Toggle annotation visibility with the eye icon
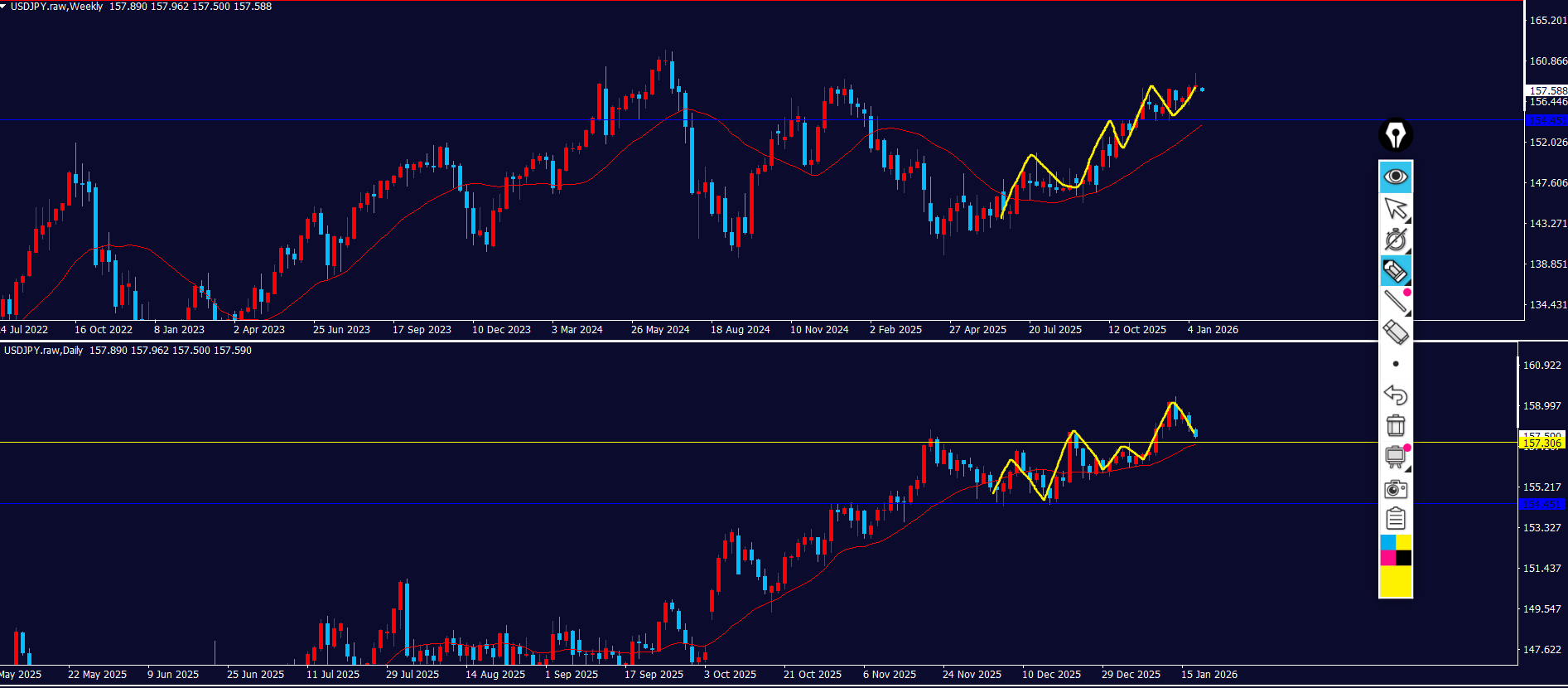Image resolution: width=1568 pixels, height=688 pixels. click(x=1396, y=177)
